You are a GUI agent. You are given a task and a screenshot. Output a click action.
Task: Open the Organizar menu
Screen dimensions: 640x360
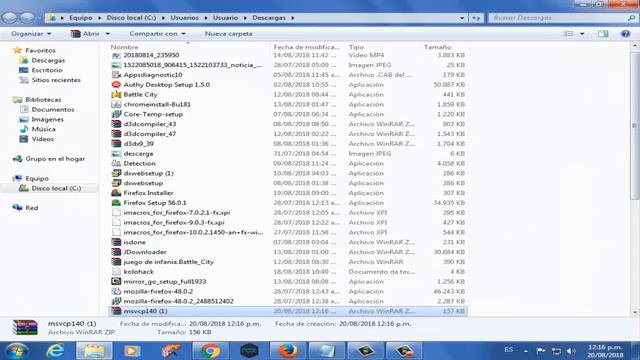31,34
